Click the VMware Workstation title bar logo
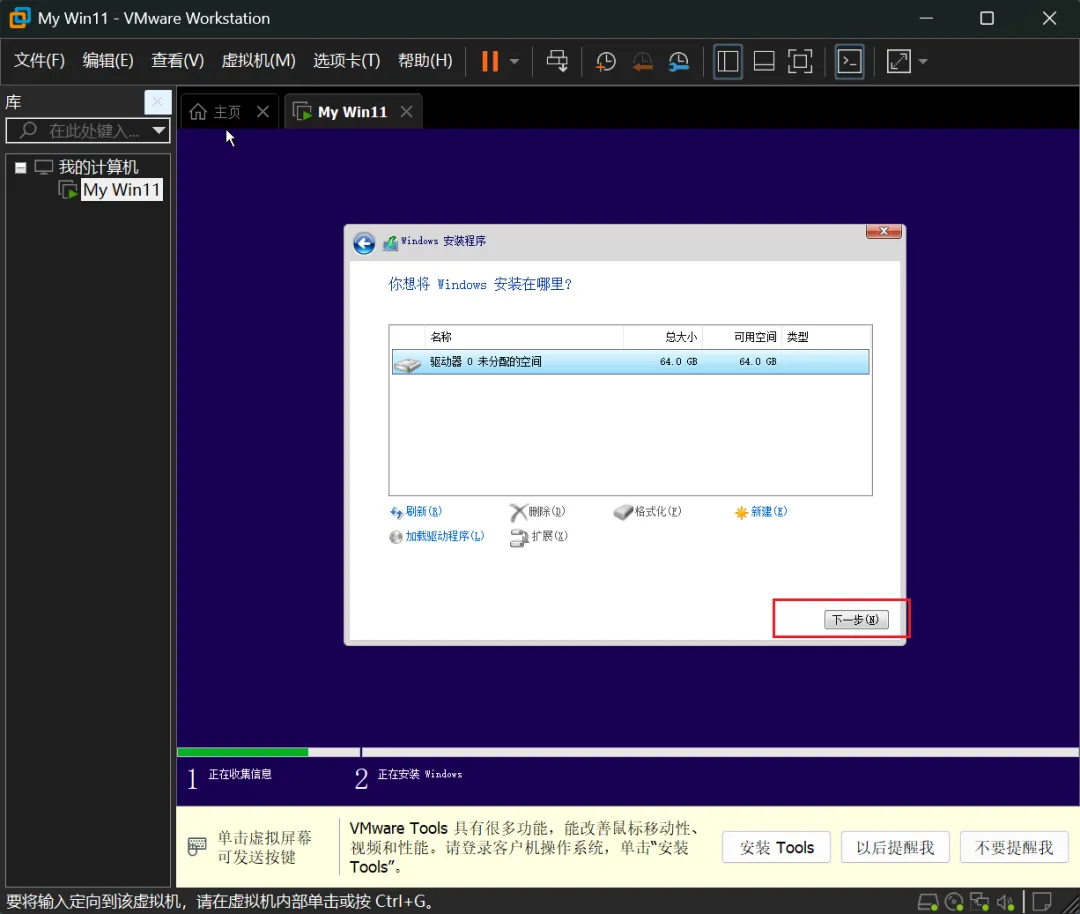 coord(20,18)
